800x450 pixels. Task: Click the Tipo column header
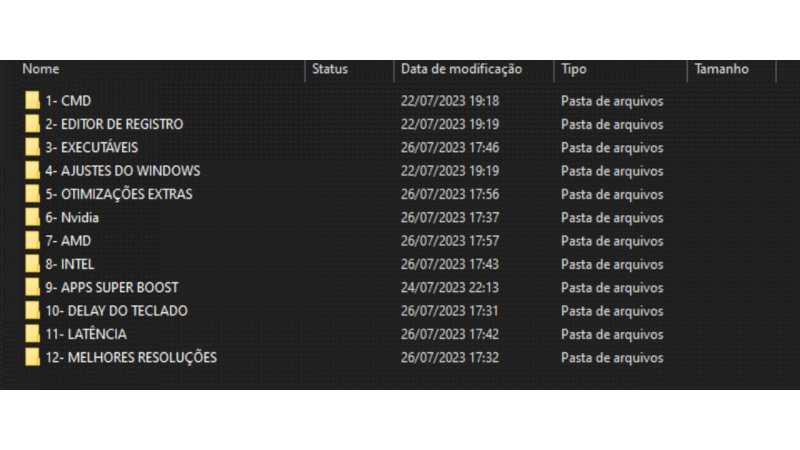[574, 69]
